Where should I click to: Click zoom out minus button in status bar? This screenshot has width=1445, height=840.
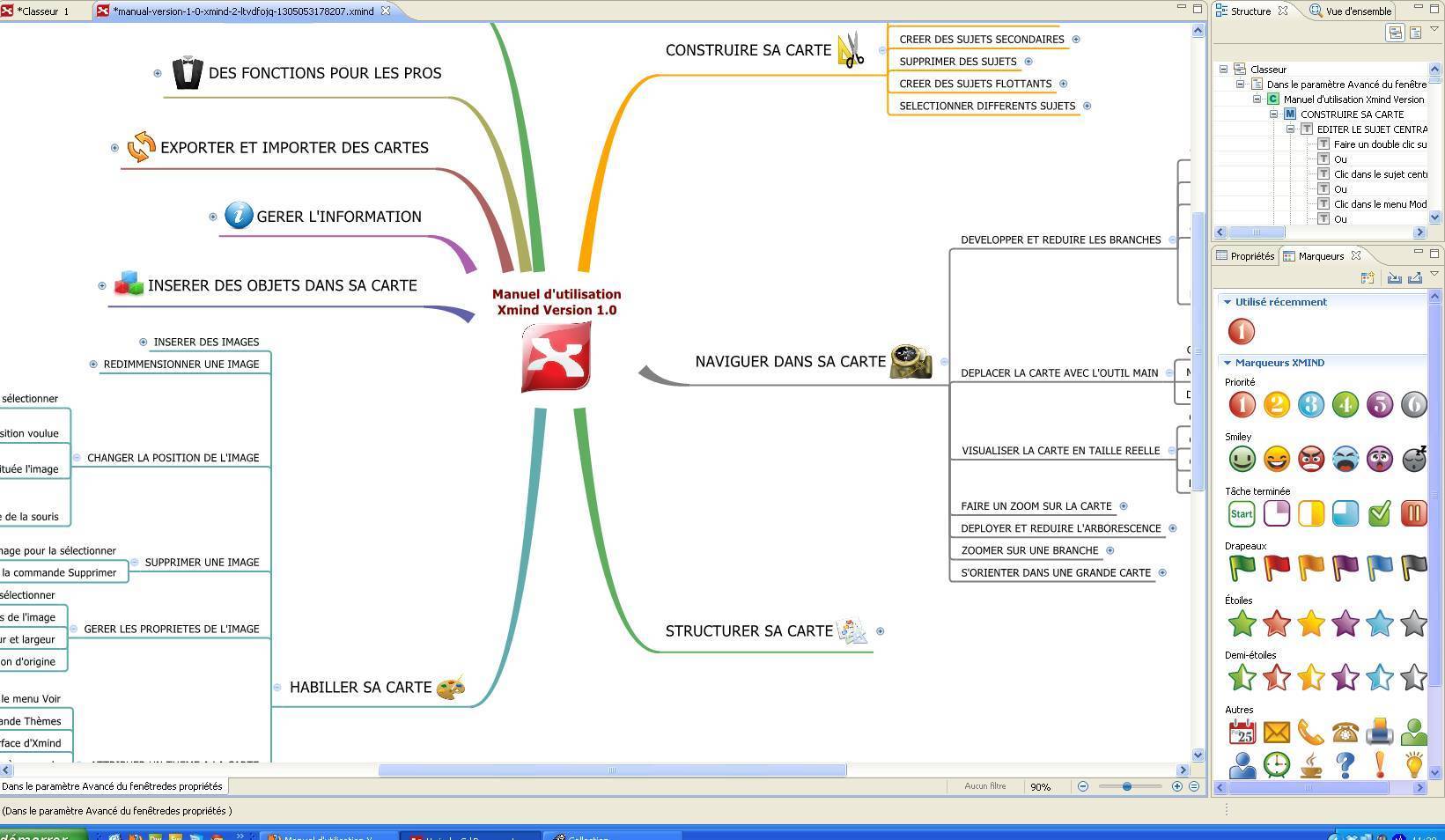(1082, 786)
